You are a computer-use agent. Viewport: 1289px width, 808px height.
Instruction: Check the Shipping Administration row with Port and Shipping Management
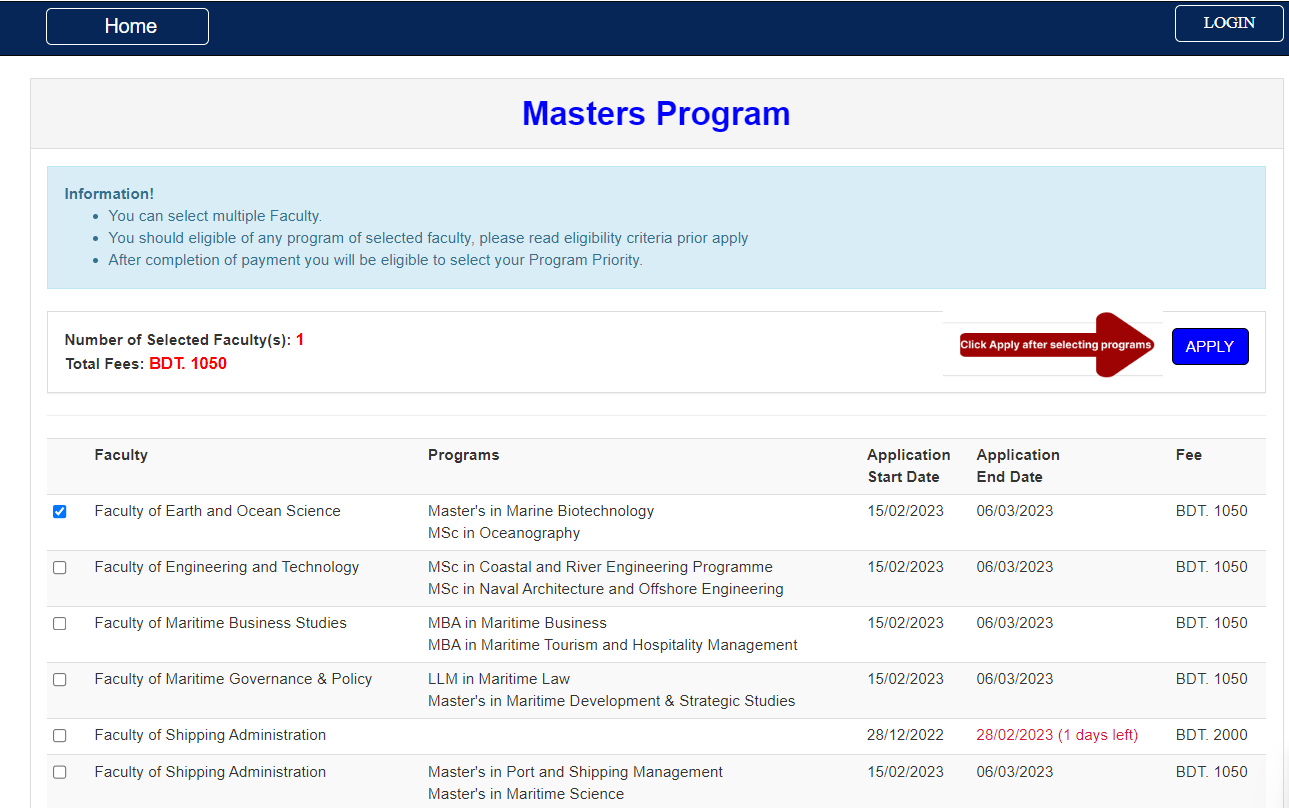(60, 773)
